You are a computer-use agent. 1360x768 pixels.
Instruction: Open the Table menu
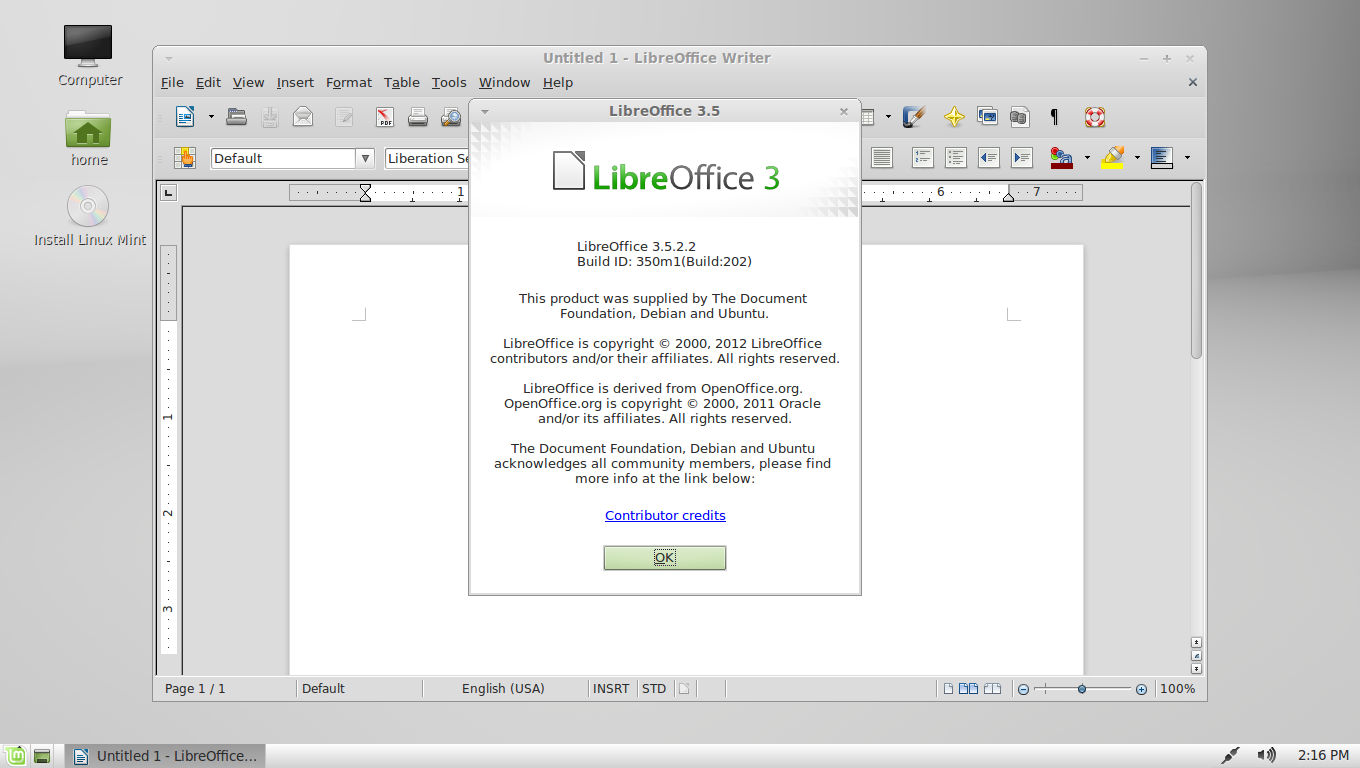click(402, 83)
